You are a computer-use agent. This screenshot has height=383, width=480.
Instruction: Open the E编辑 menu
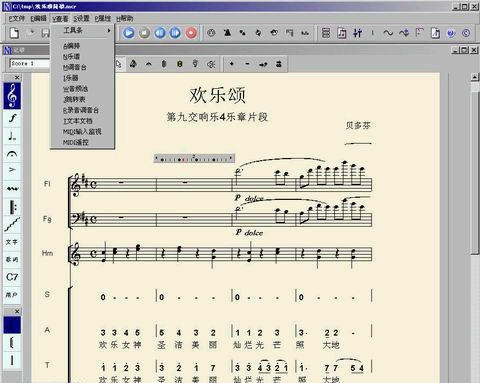38,18
